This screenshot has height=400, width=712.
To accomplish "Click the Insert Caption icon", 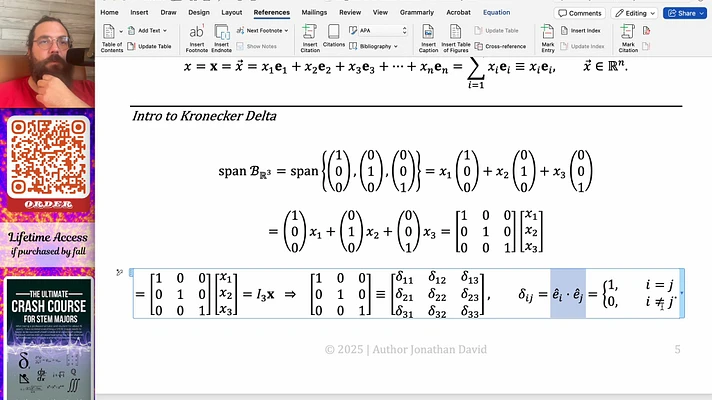I will click(429, 34).
